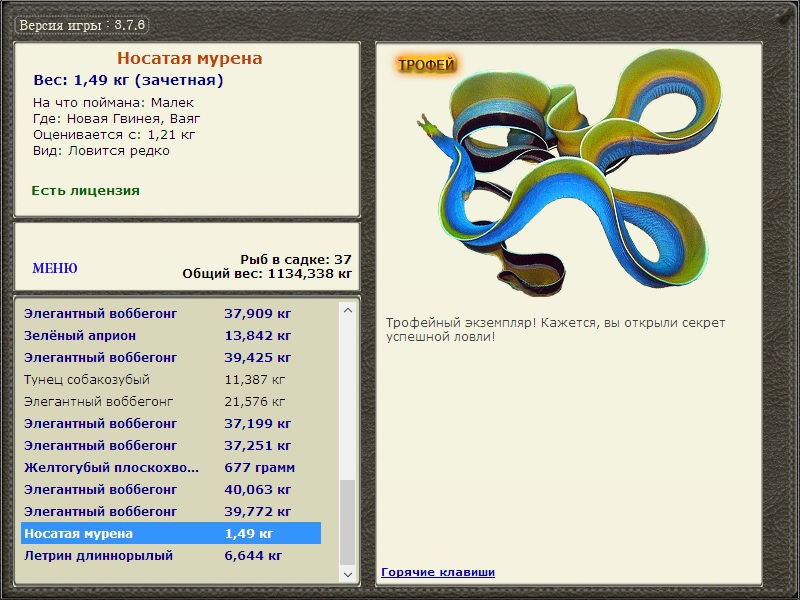Click the Версия игры: 3.7.6 label
800x600 pixels.
(82, 24)
